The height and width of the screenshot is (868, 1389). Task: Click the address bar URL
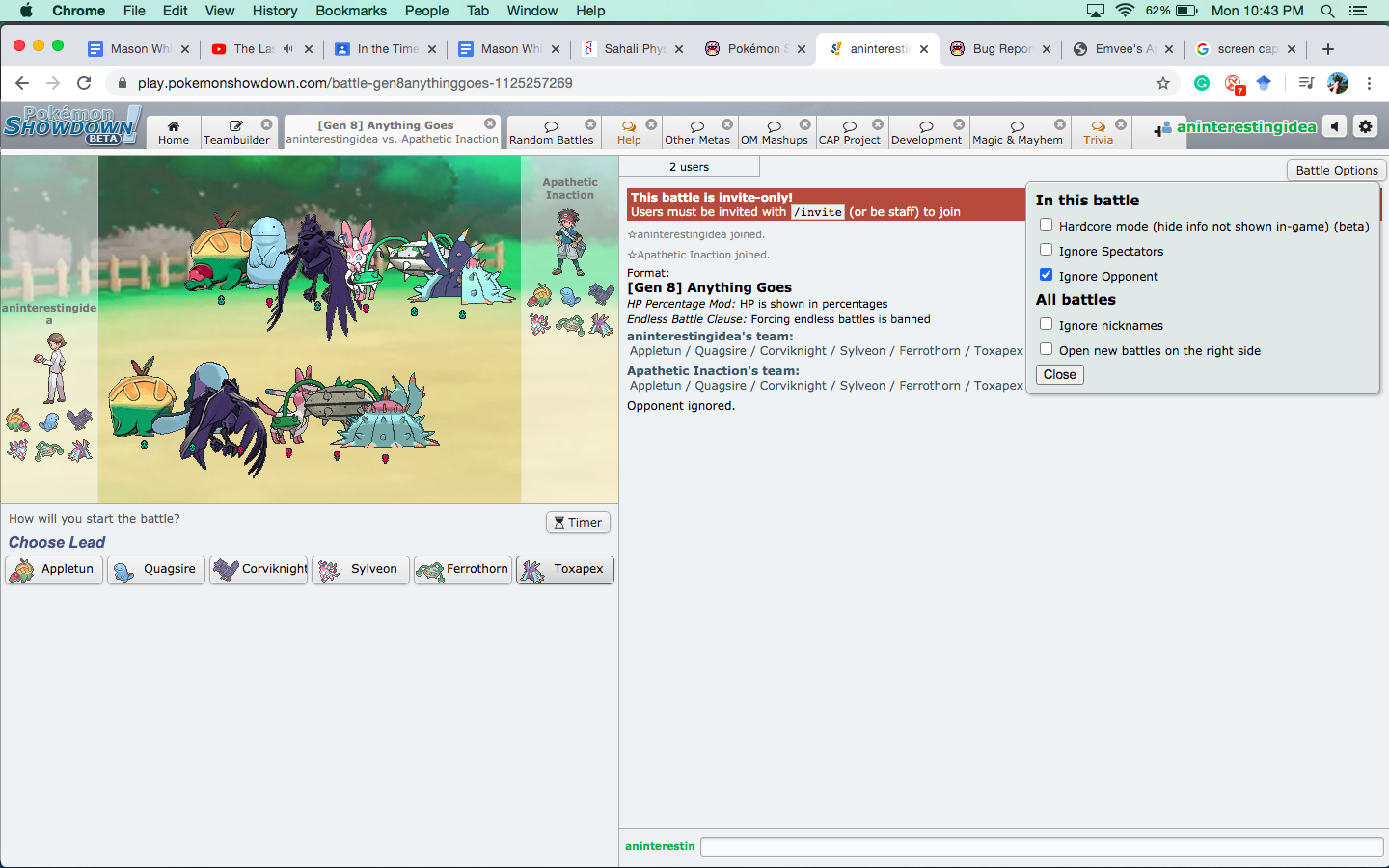pos(355,83)
